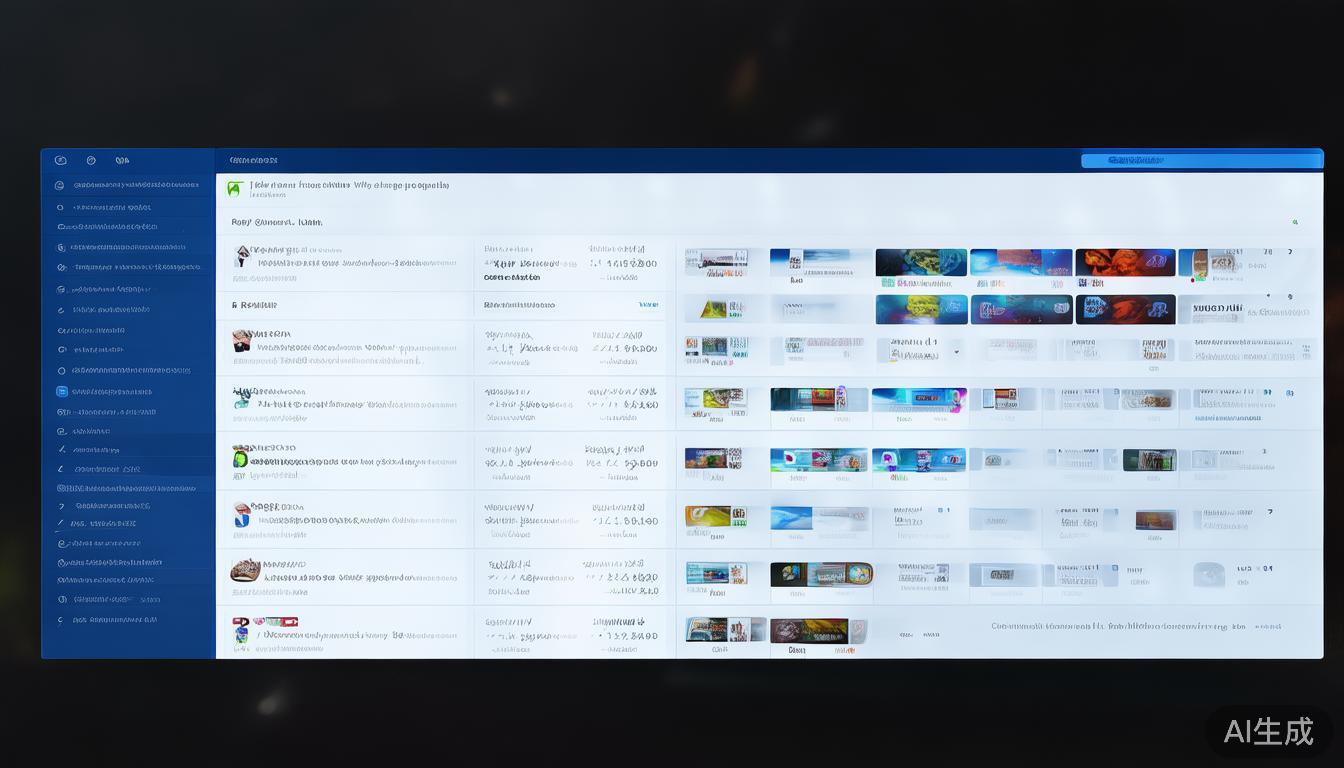Image resolution: width=1344 pixels, height=768 pixels.
Task: Open the list row with the brown shoe-like image
Action: [245, 570]
